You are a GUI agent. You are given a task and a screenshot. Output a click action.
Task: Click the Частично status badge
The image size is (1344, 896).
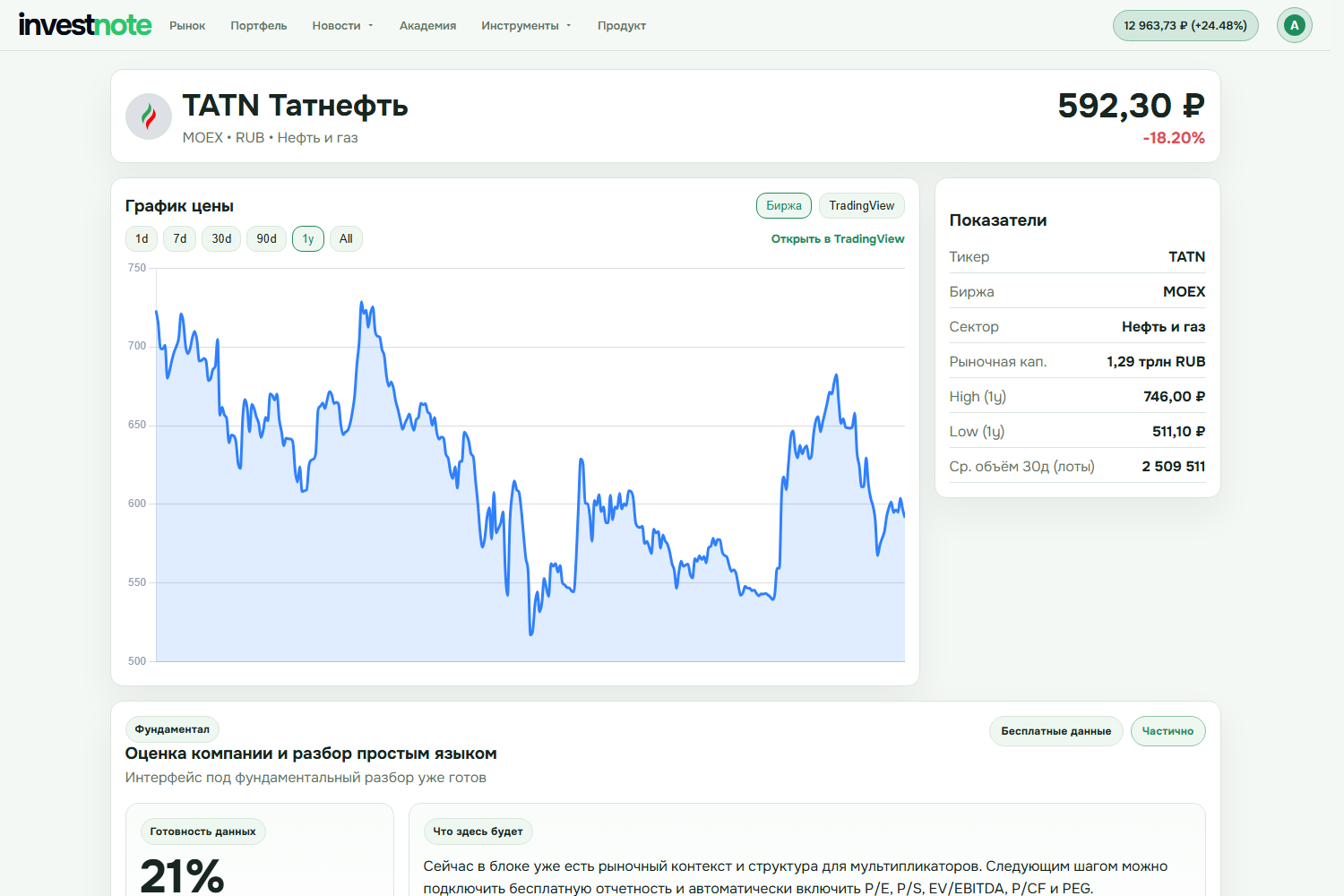pos(1167,731)
